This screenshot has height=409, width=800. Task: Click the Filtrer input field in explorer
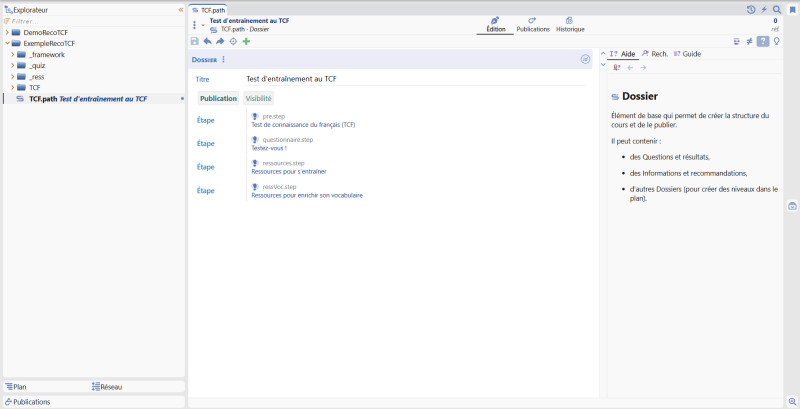[x=94, y=21]
